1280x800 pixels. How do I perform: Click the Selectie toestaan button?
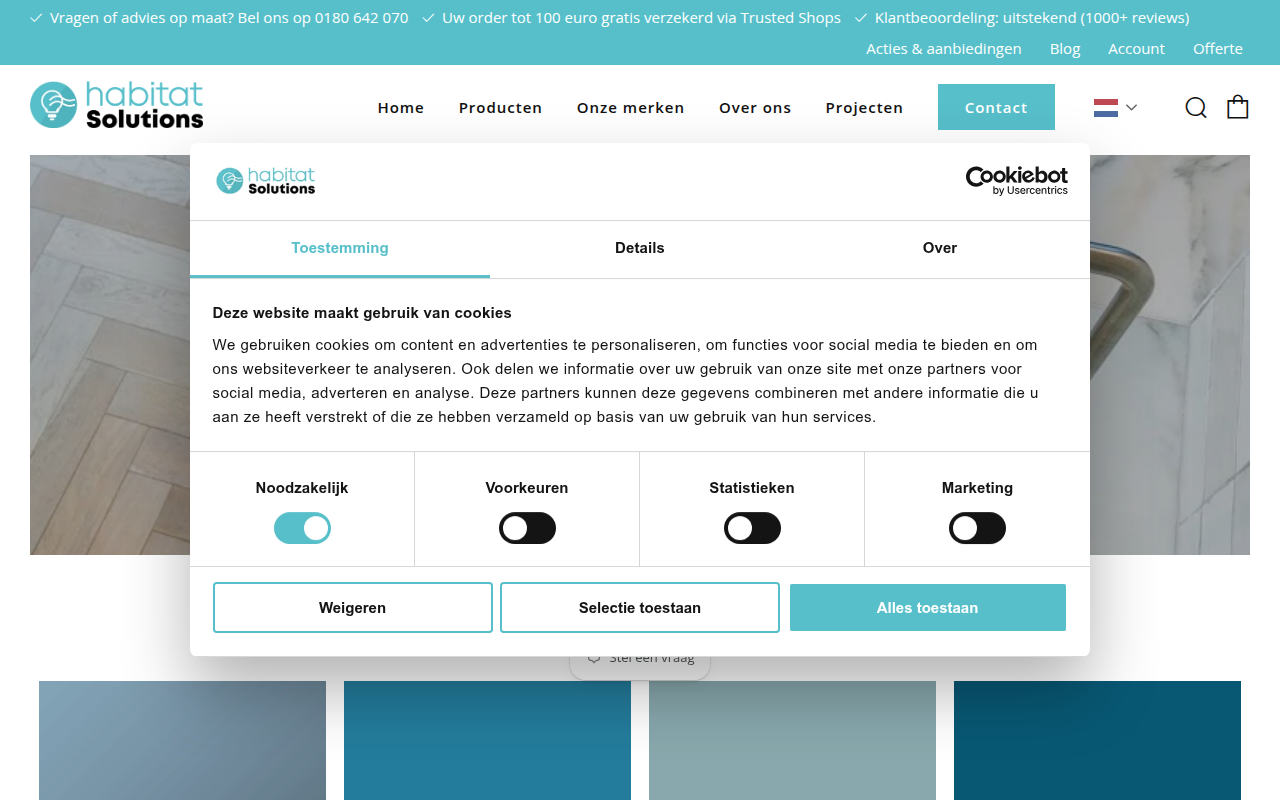tap(640, 608)
